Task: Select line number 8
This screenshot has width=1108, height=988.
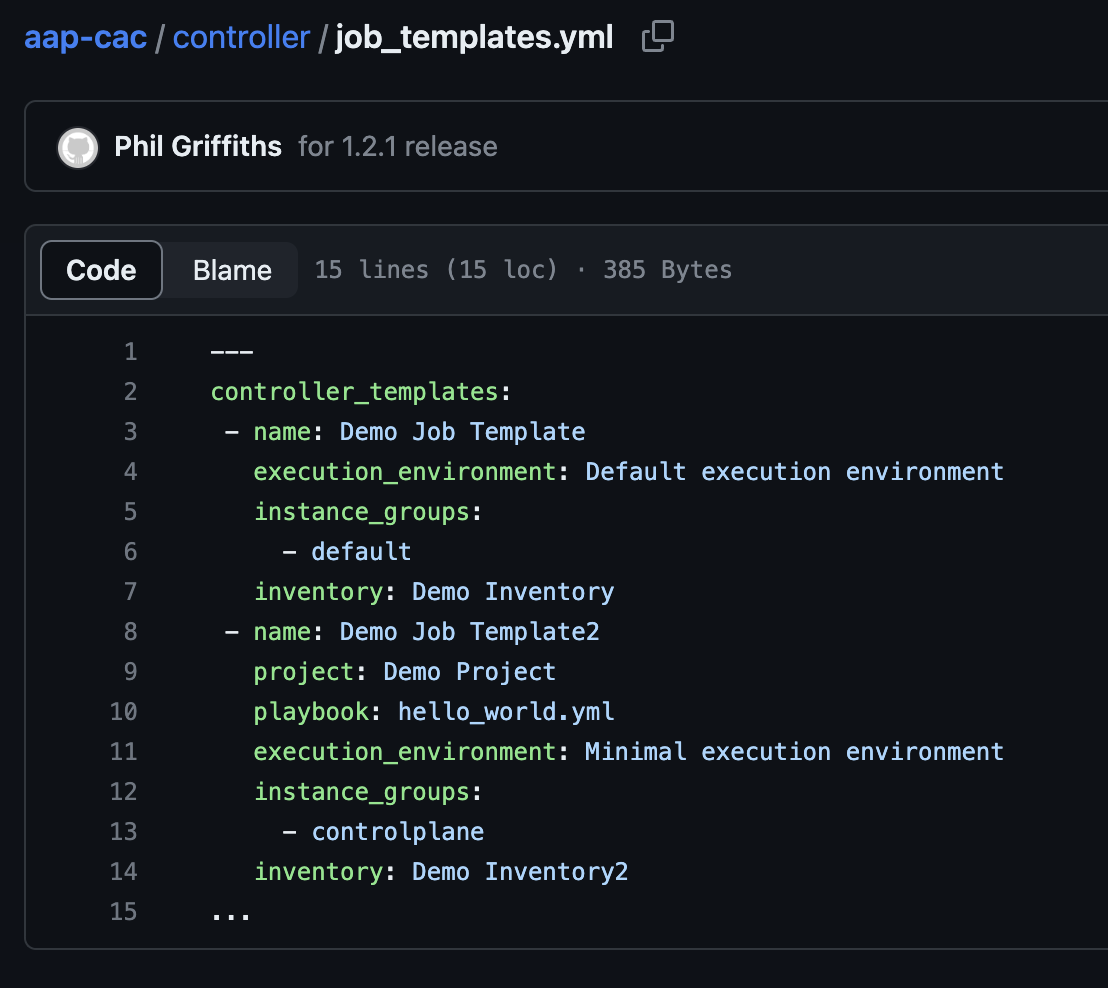Action: point(130,632)
